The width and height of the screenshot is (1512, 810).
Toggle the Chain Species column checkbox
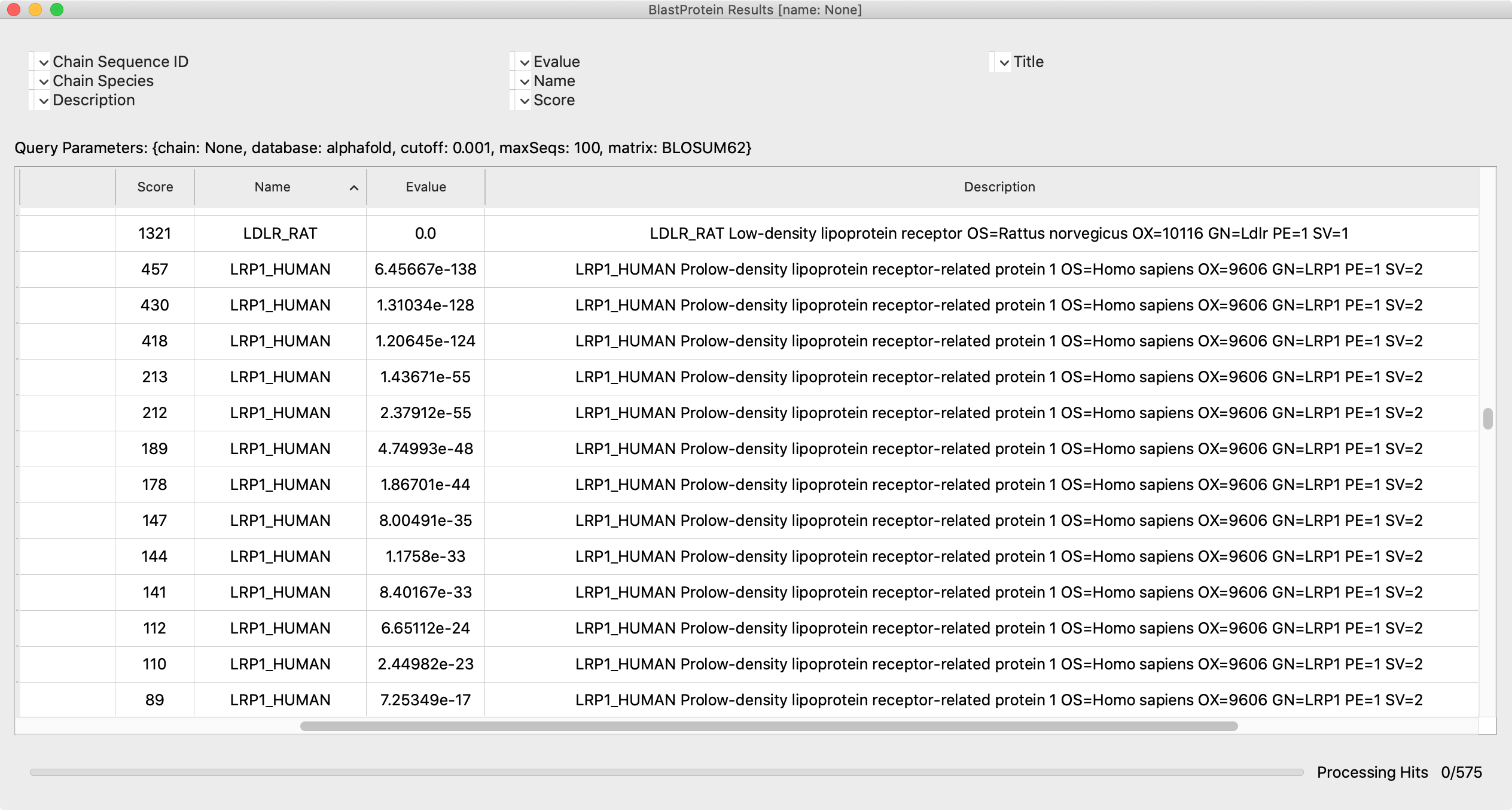click(x=43, y=81)
